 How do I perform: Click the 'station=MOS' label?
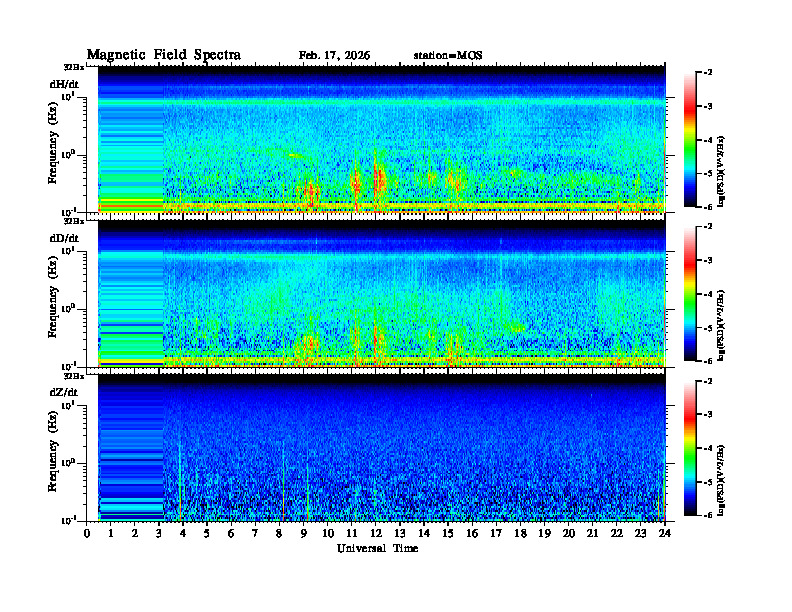448,56
